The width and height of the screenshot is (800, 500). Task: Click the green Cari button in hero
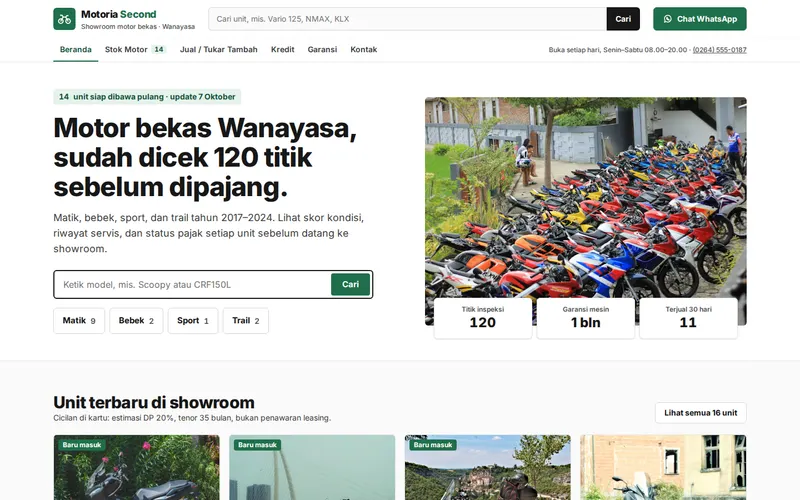point(350,284)
